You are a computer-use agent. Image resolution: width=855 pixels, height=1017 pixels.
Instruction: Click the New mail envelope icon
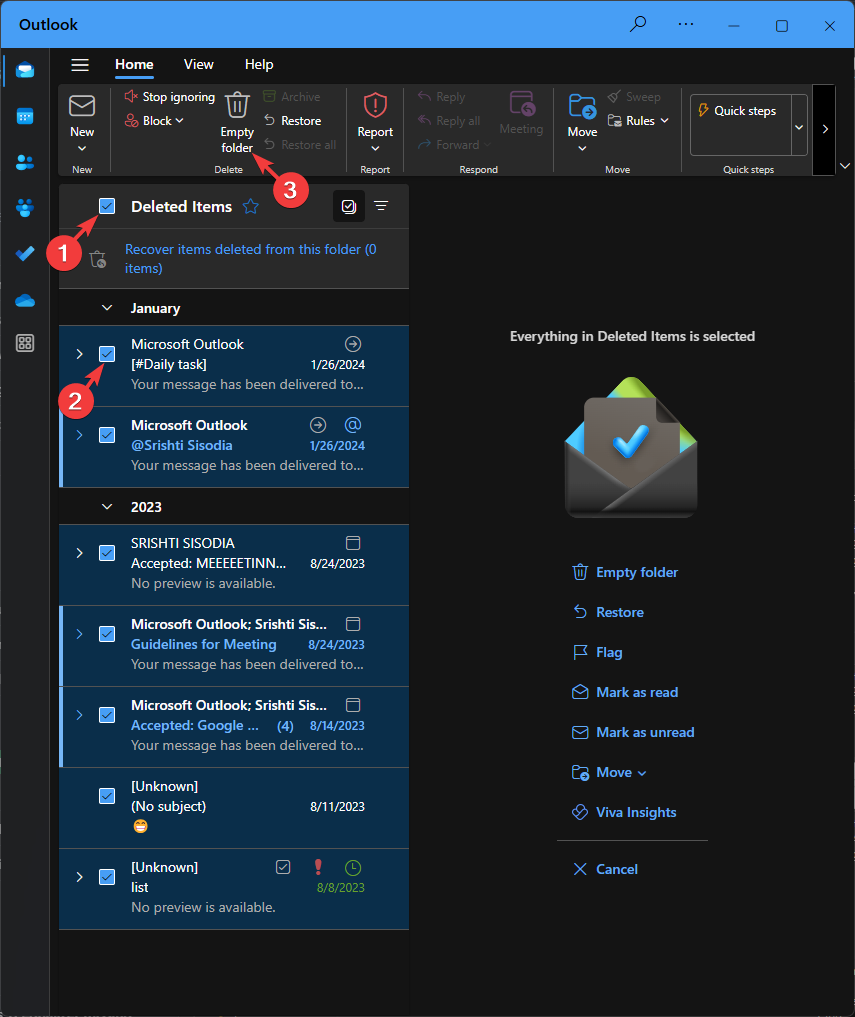pos(82,105)
